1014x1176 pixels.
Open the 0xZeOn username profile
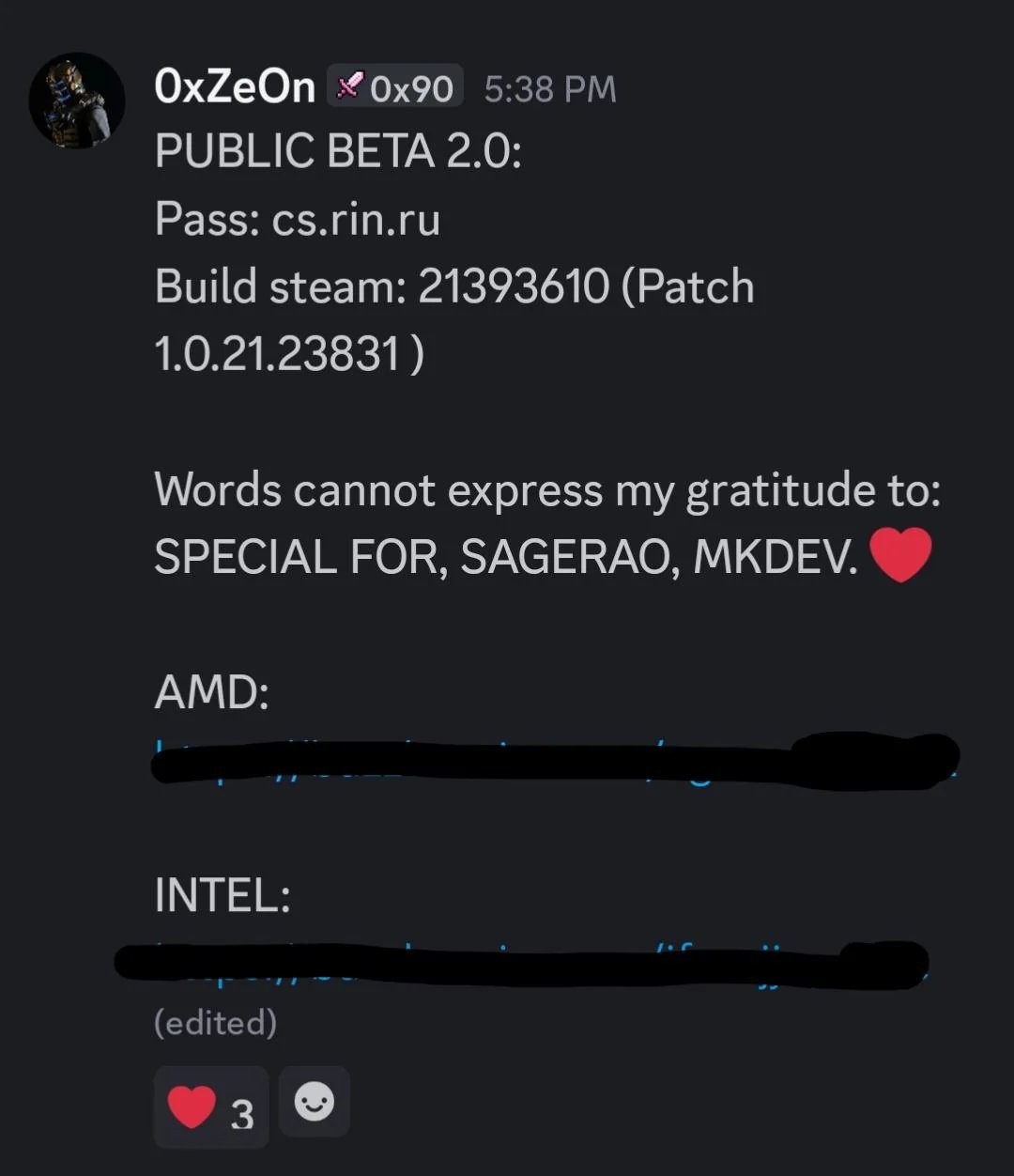(235, 88)
